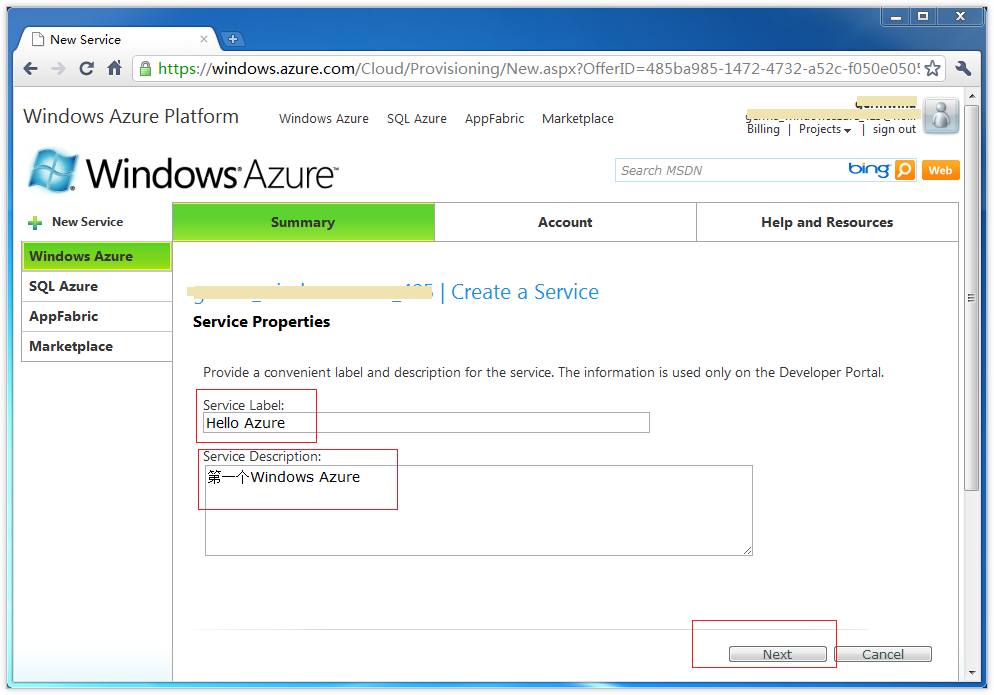
Task: Click the scrollbar down arrow
Action: pos(972,673)
